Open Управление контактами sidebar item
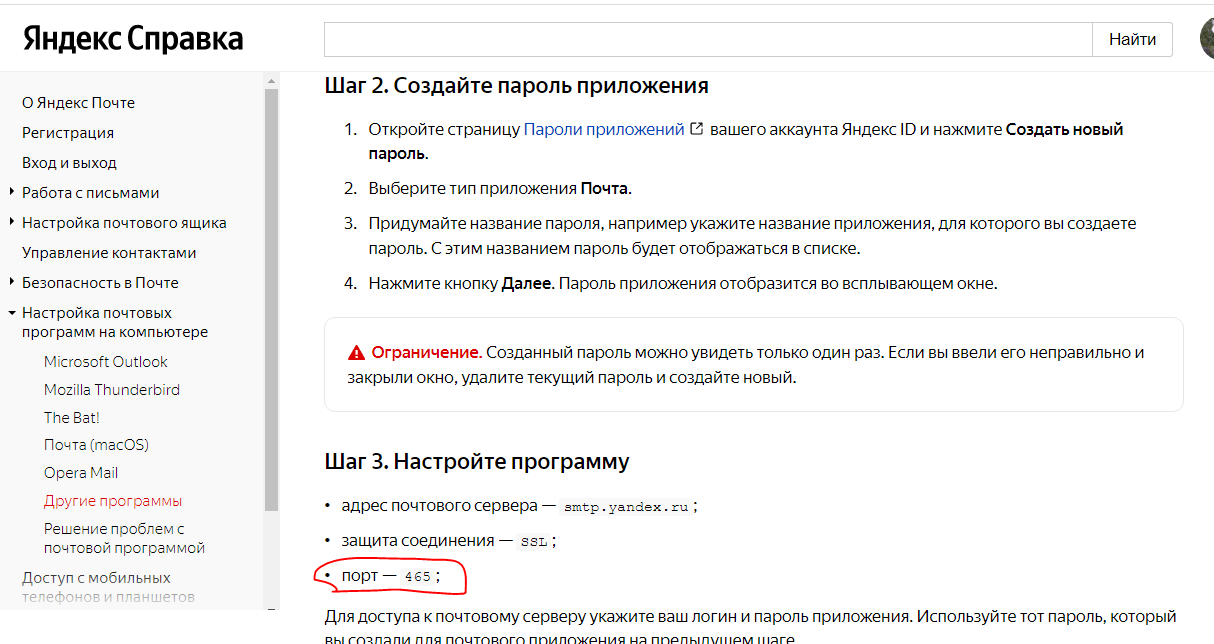Image resolution: width=1214 pixels, height=644 pixels. [109, 252]
